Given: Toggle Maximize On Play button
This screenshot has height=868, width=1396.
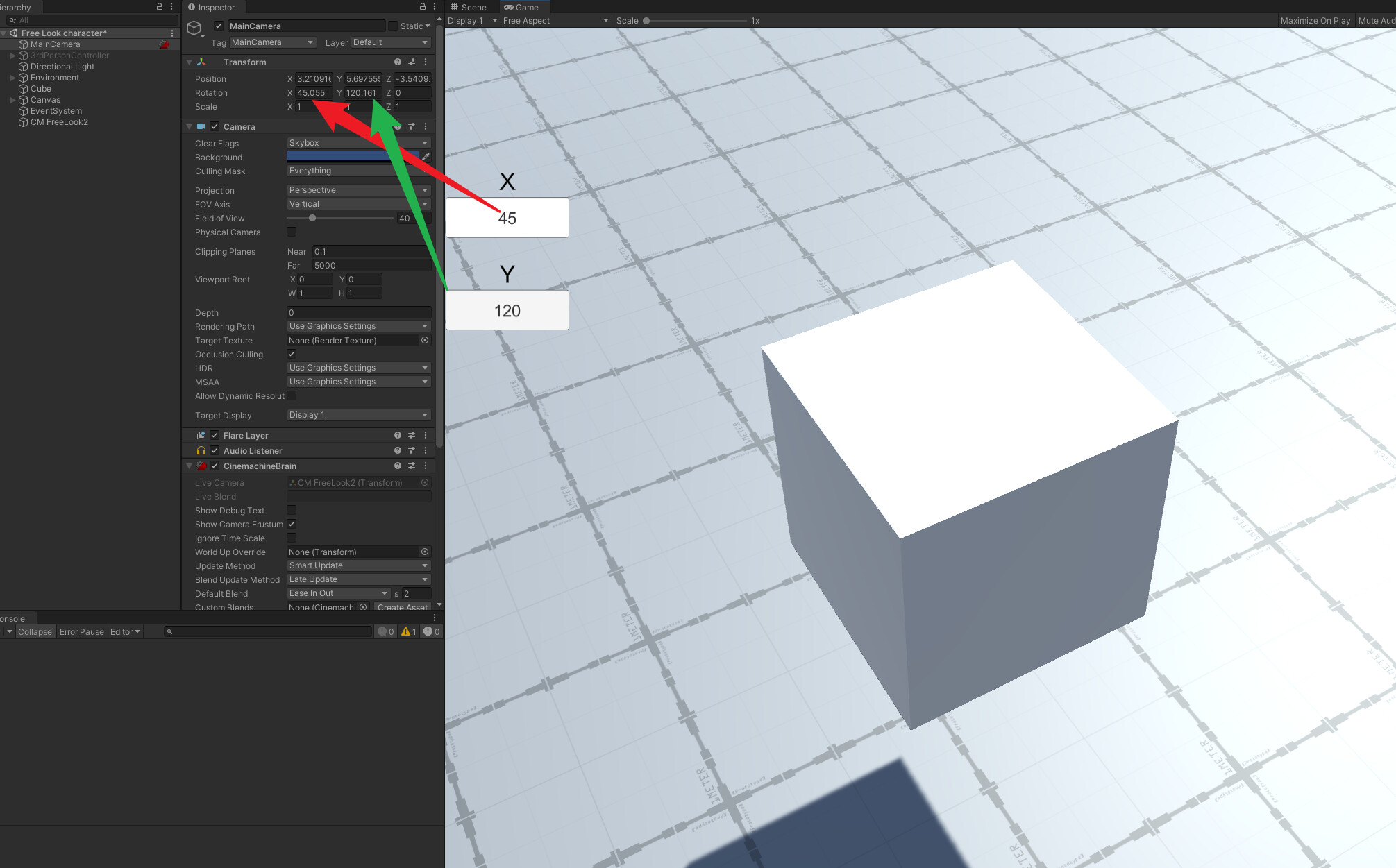Looking at the screenshot, I should tap(1315, 20).
